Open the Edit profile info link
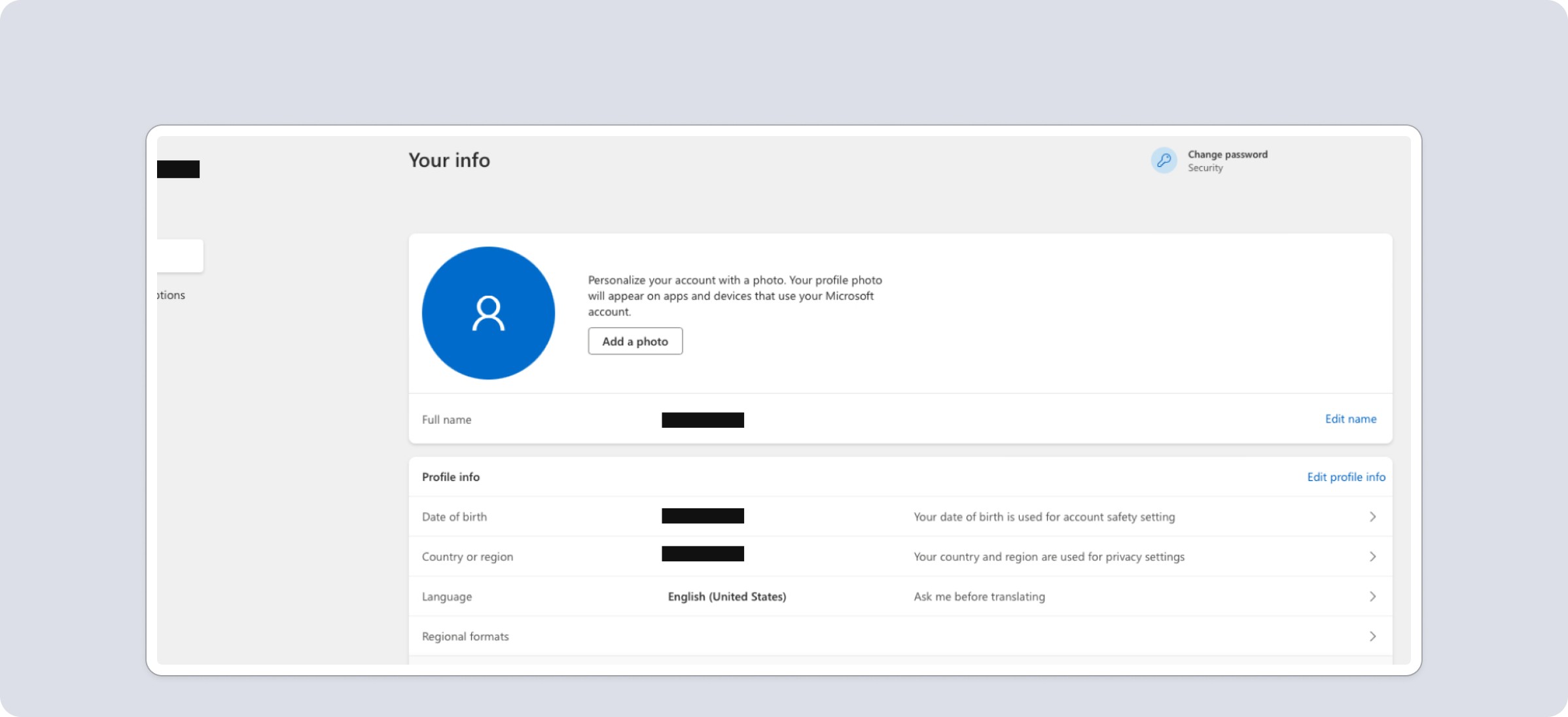This screenshot has height=717, width=1568. tap(1345, 477)
